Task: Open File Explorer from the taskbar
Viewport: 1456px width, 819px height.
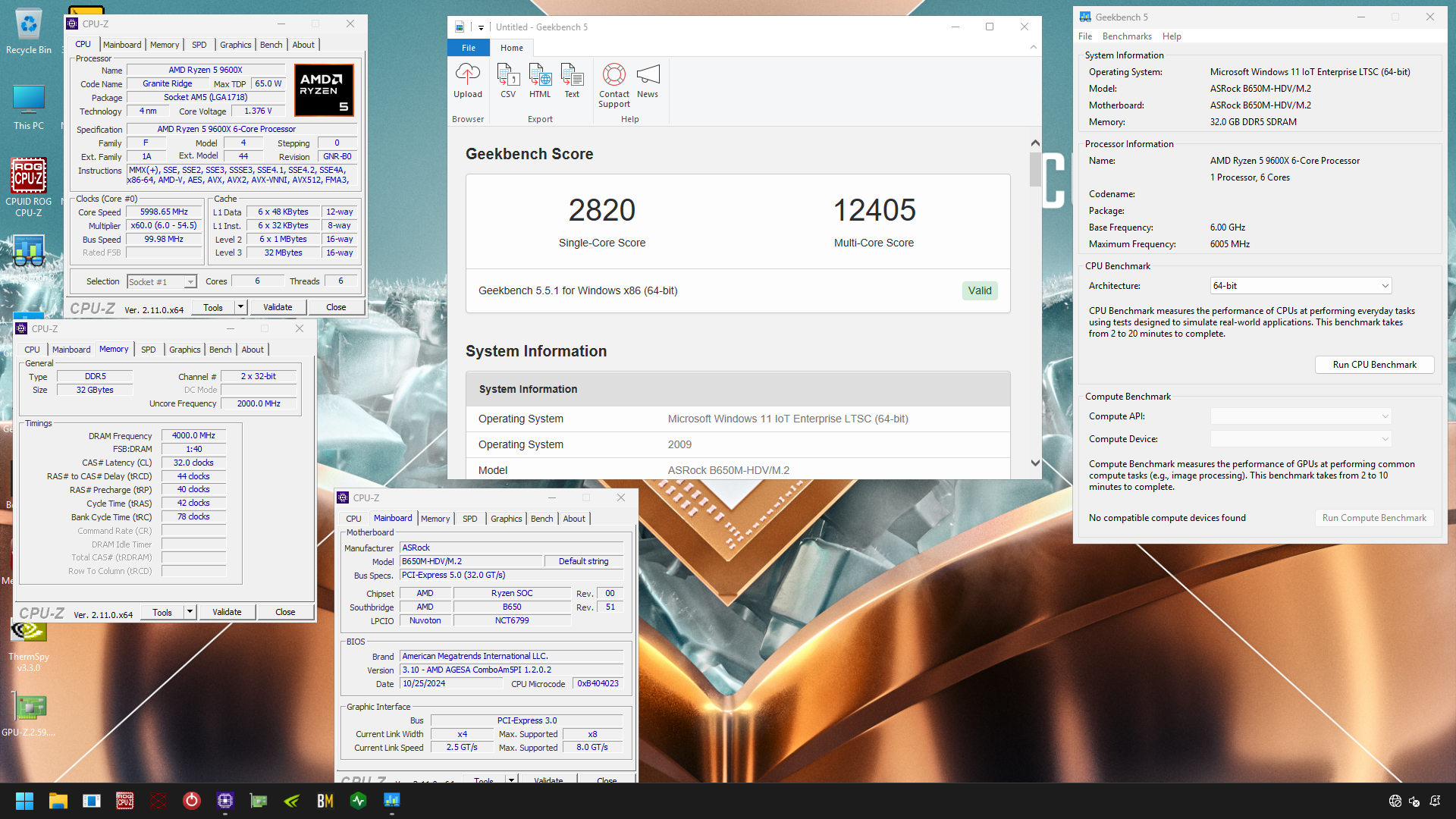Action: (58, 801)
